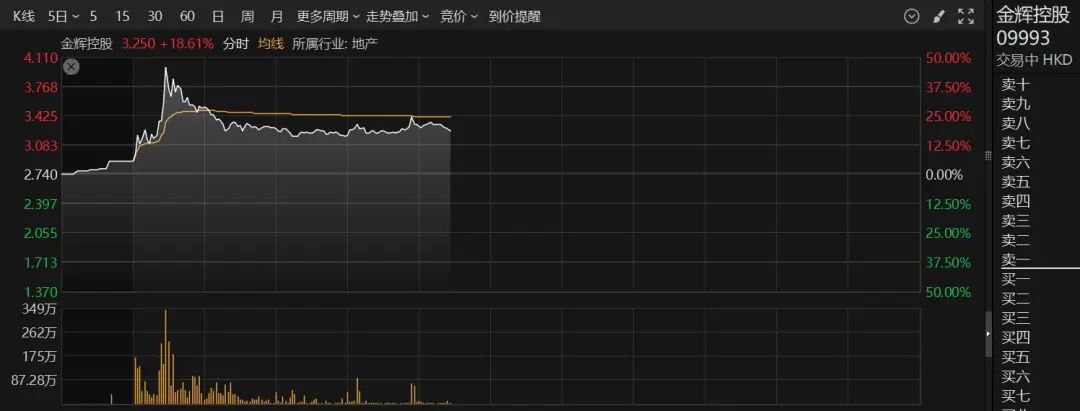Screen dimensions: 1080x411
Task: Click the red 50.00% axis label
Action: coord(948,59)
